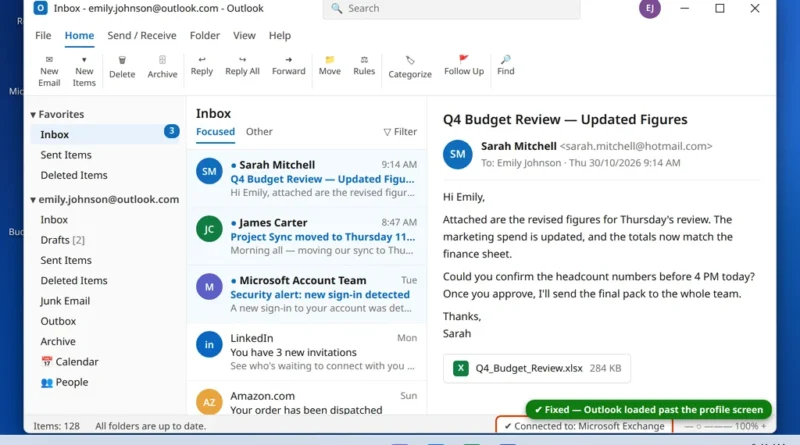Click the Microsoft Account Team M avatar
The image size is (800, 445).
[209, 287]
